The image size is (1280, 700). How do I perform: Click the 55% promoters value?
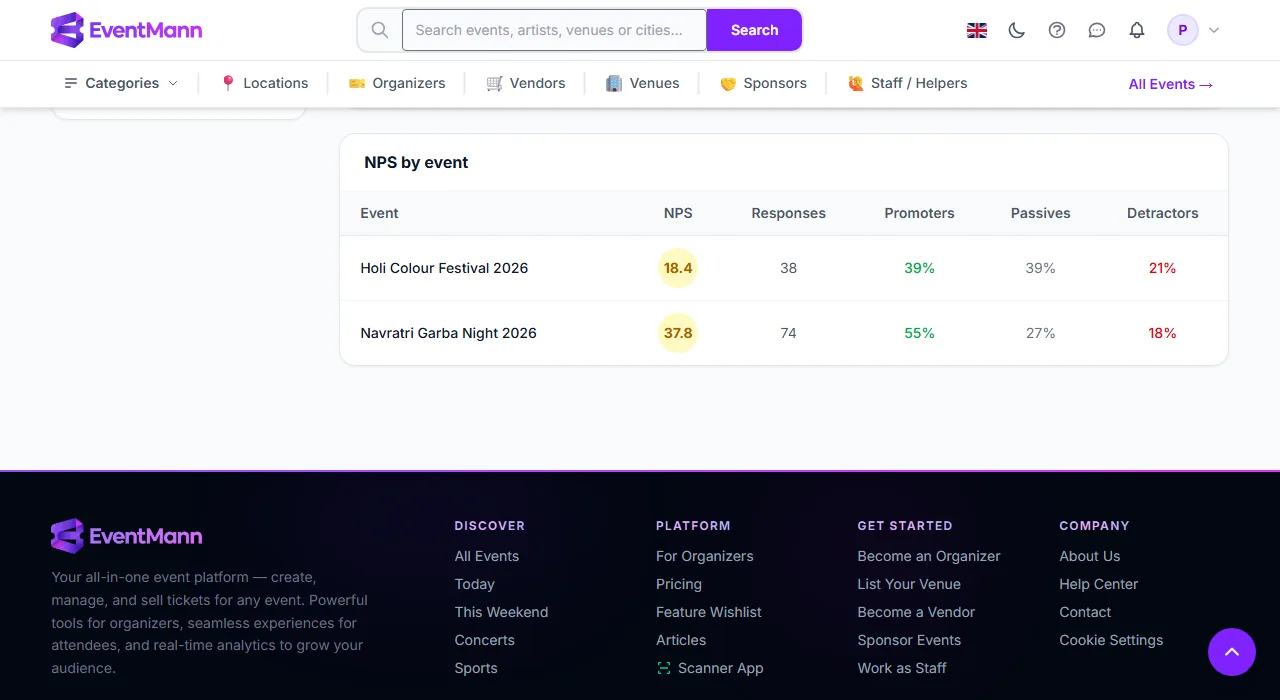tap(919, 333)
